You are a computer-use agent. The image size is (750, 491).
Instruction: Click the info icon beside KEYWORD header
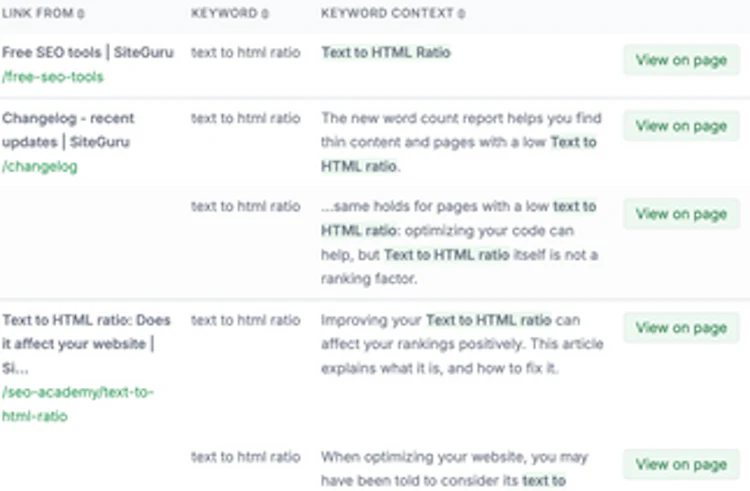point(265,13)
